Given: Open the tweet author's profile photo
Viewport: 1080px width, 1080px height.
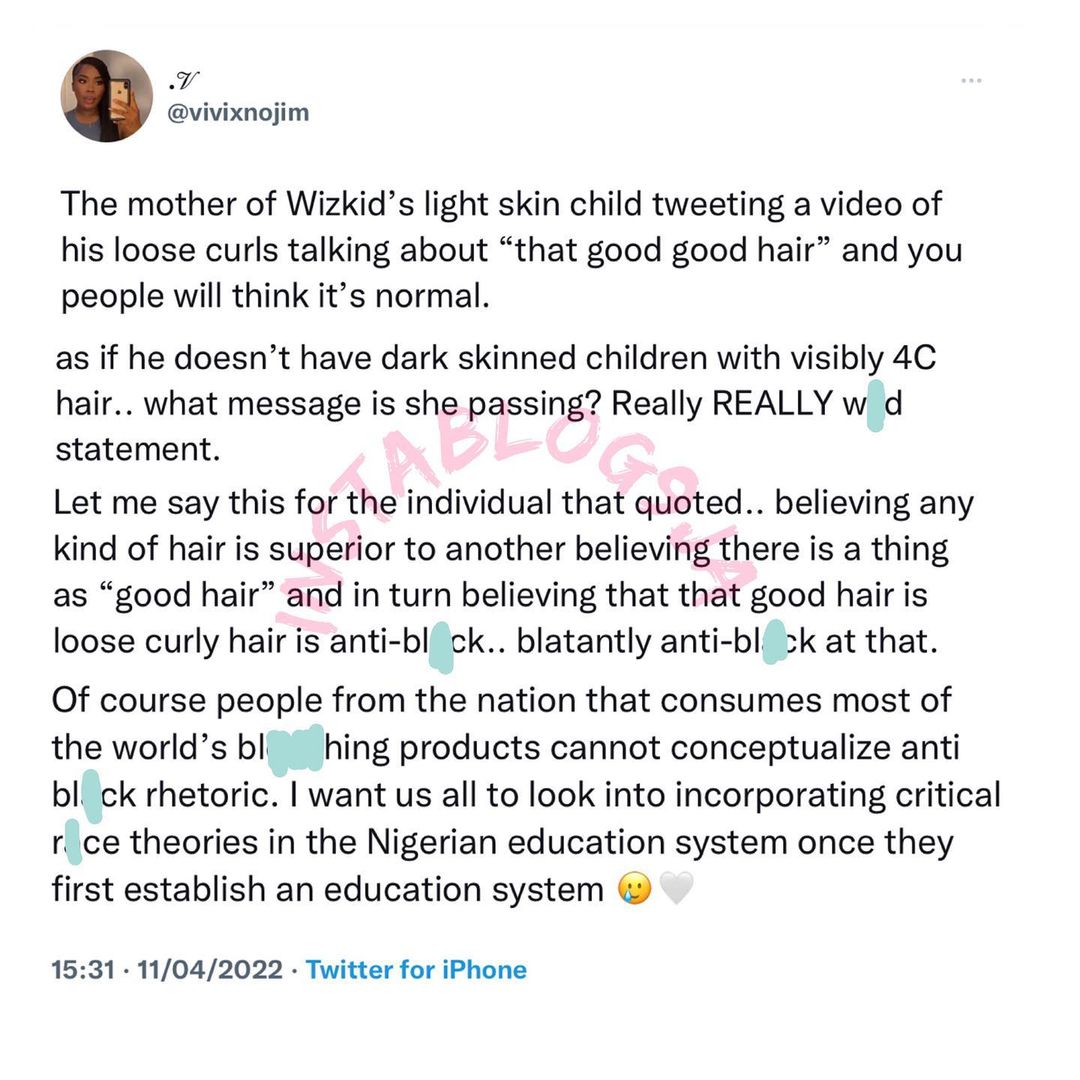Looking at the screenshot, I should click(107, 96).
